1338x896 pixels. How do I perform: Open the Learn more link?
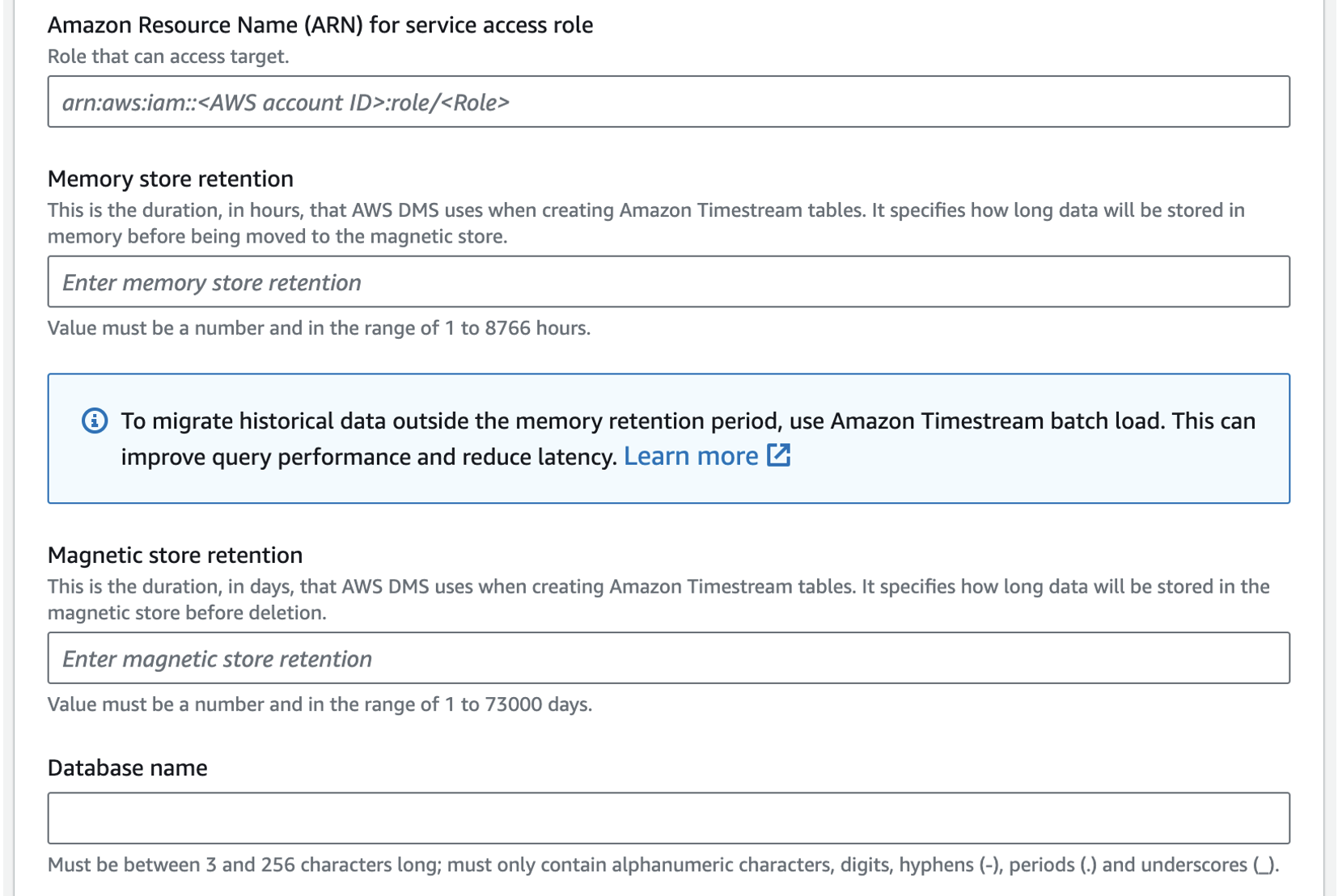click(x=690, y=456)
